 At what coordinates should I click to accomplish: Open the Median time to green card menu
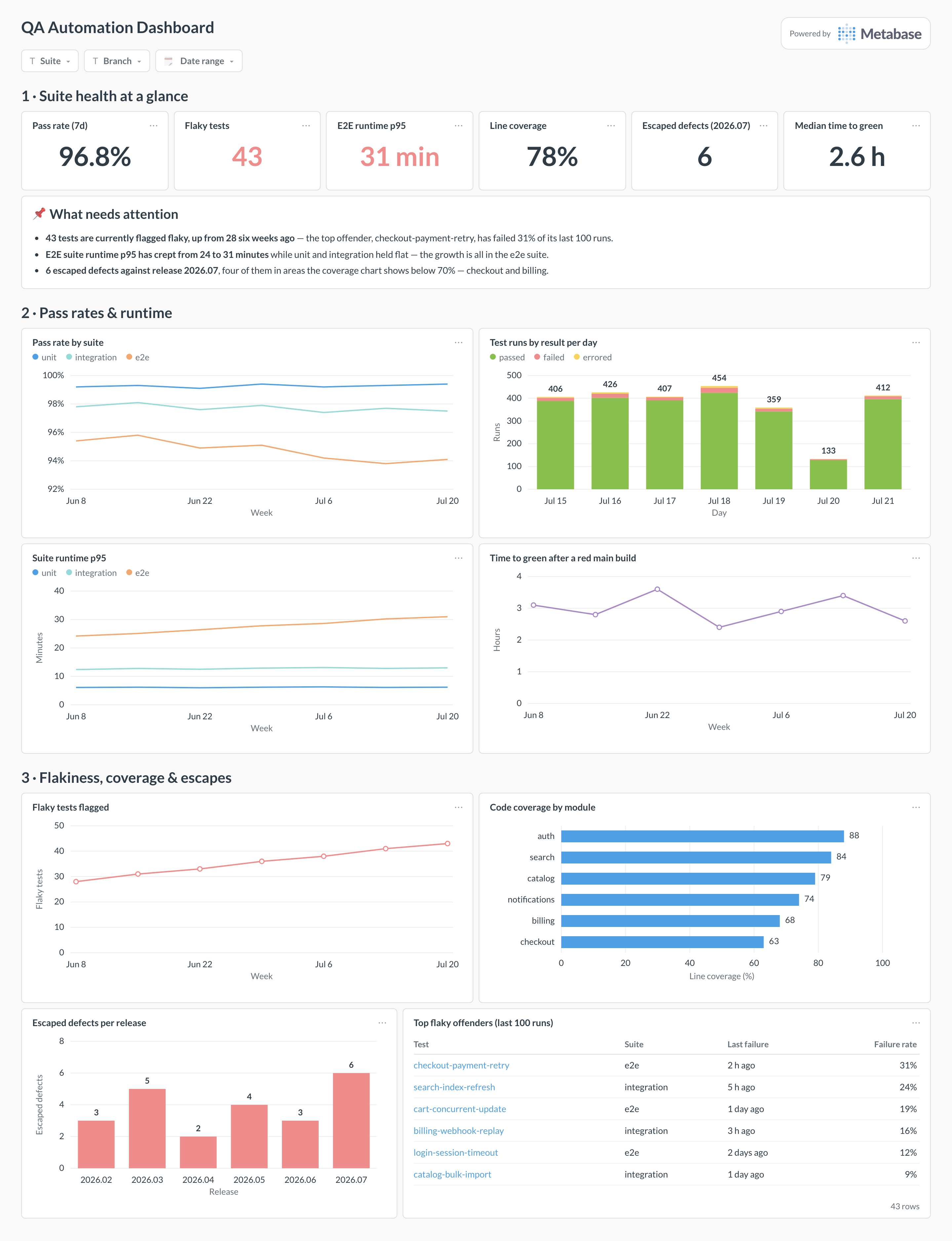(x=916, y=126)
